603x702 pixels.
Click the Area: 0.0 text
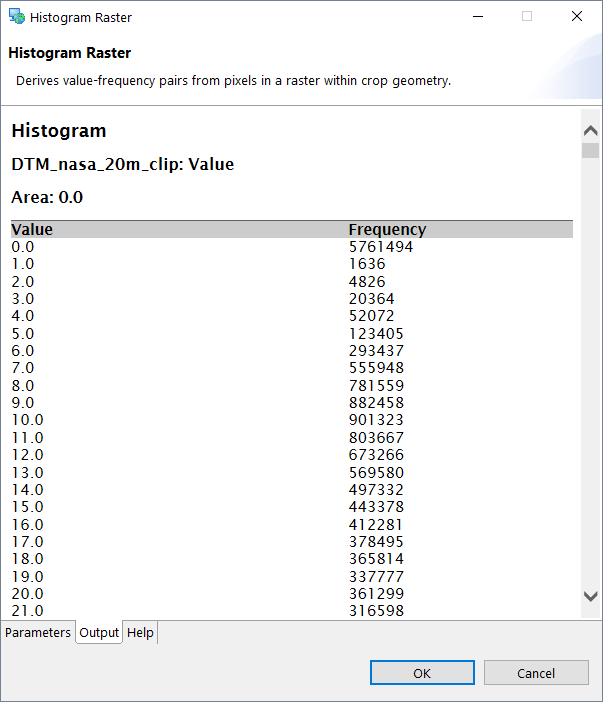[x=47, y=197]
